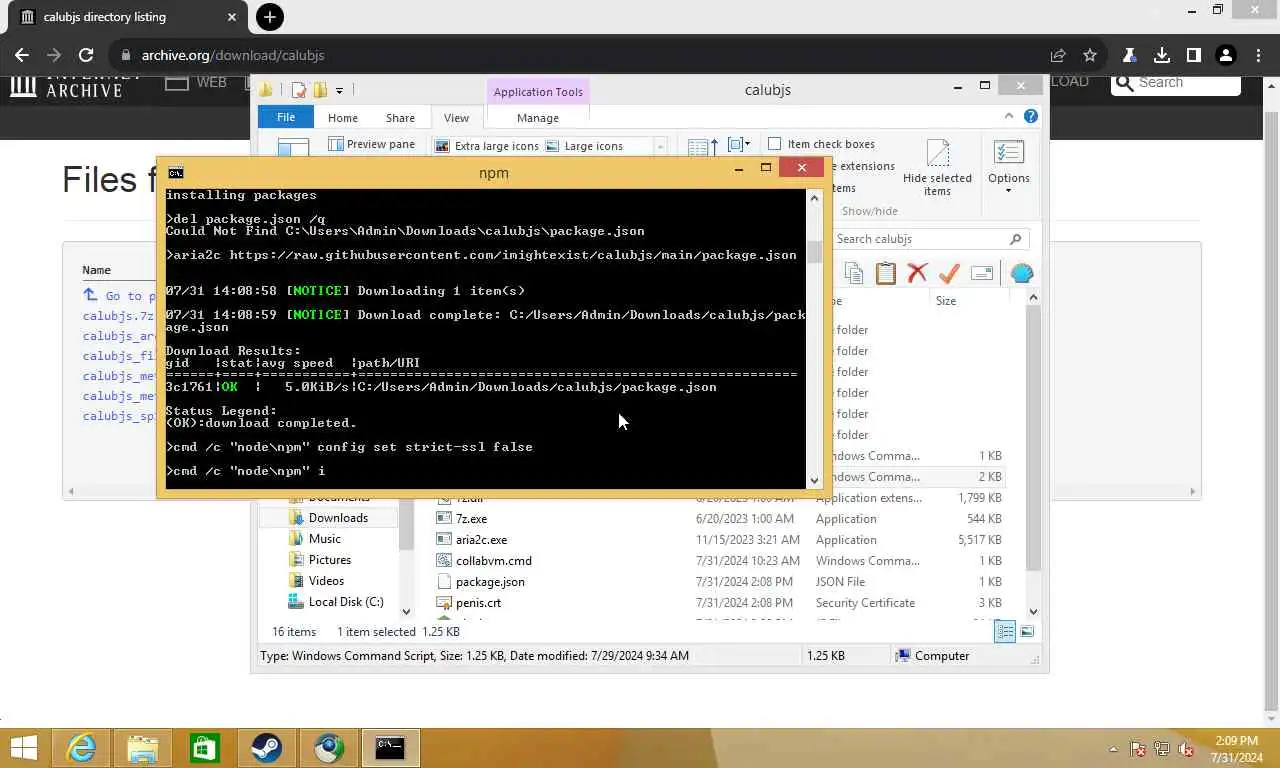
Task: Click the orange checkmark icon in Explorer
Action: click(x=949, y=273)
